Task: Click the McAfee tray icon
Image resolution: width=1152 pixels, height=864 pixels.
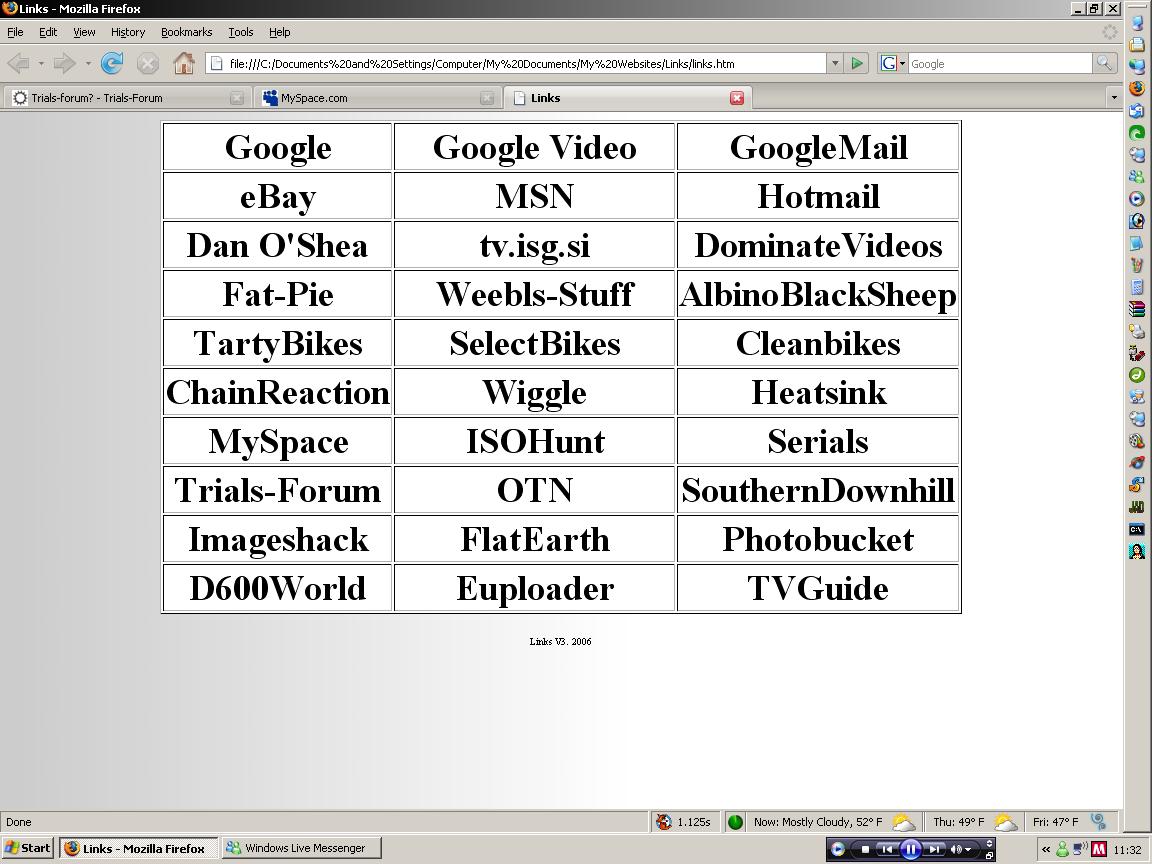Action: 1099,849
